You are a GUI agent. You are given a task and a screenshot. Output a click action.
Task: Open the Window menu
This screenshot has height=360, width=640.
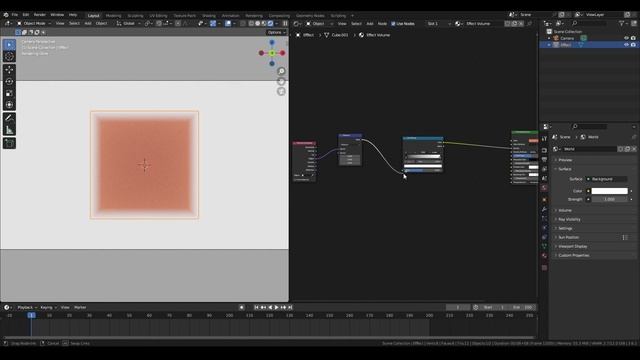coord(57,15)
